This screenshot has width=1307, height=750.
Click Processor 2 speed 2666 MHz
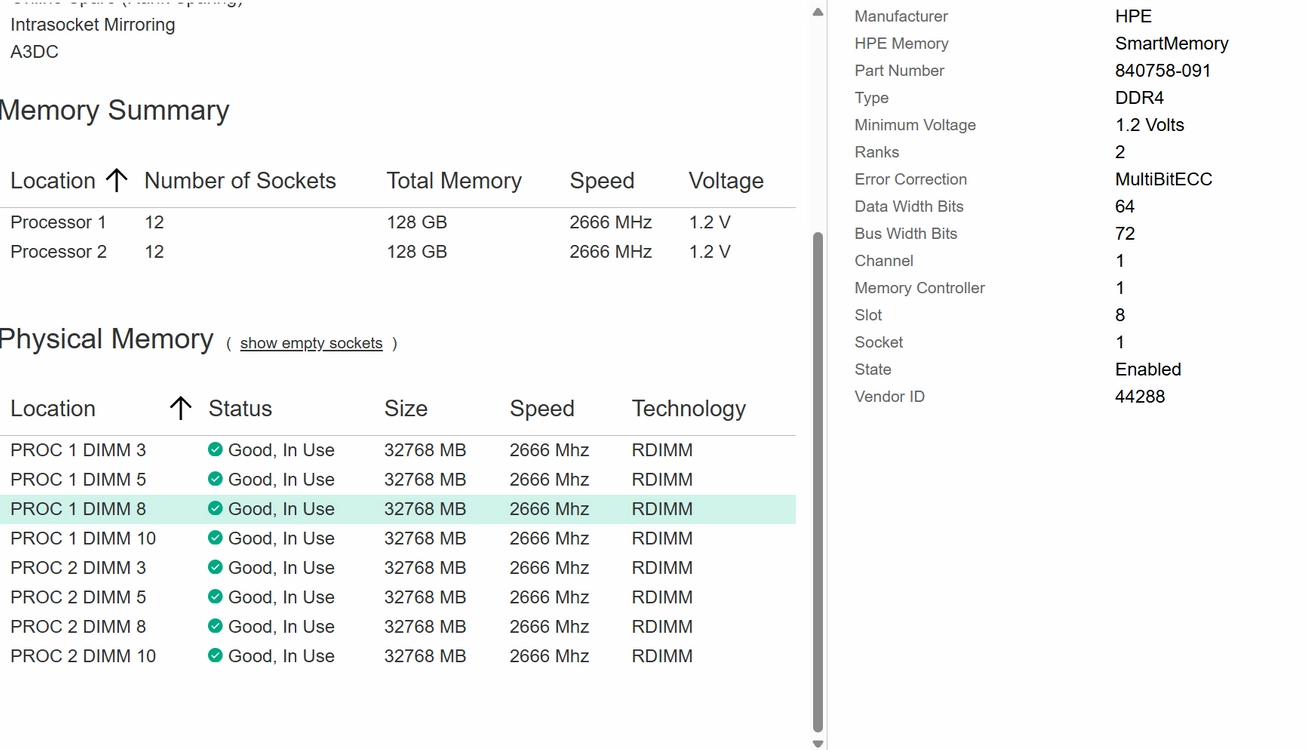click(x=610, y=251)
